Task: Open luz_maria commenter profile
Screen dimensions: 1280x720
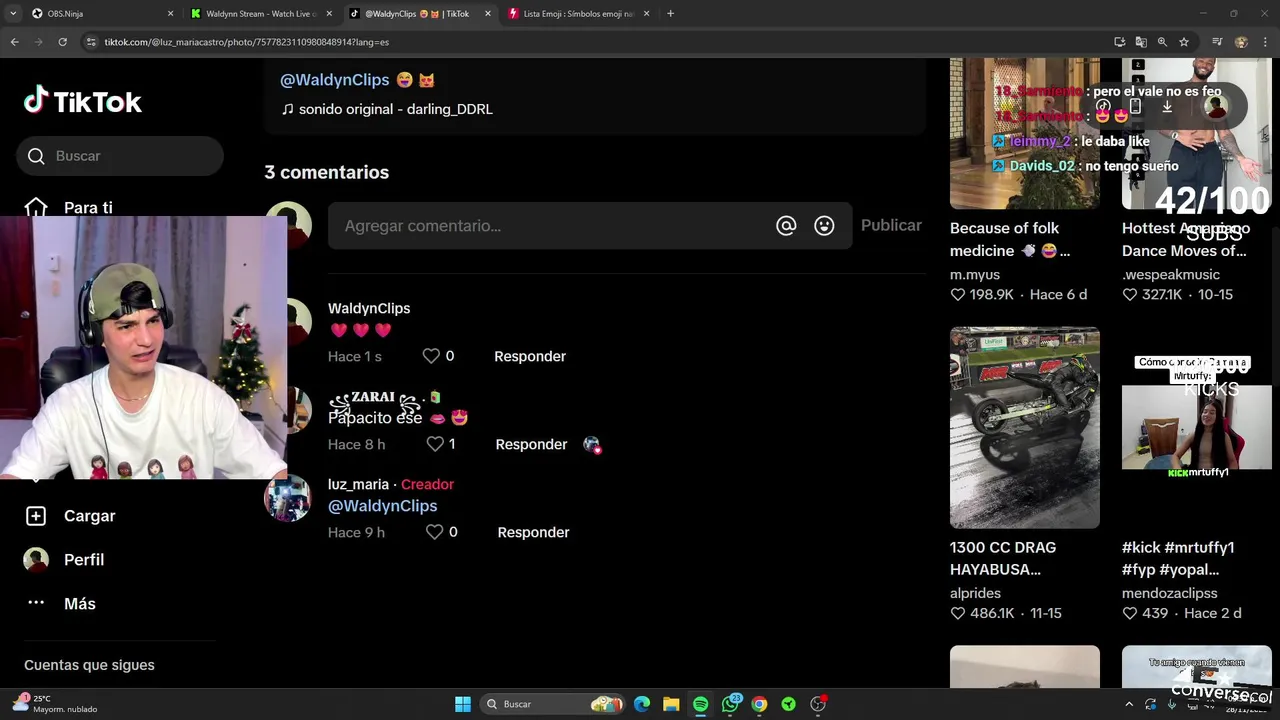Action: 358,484
